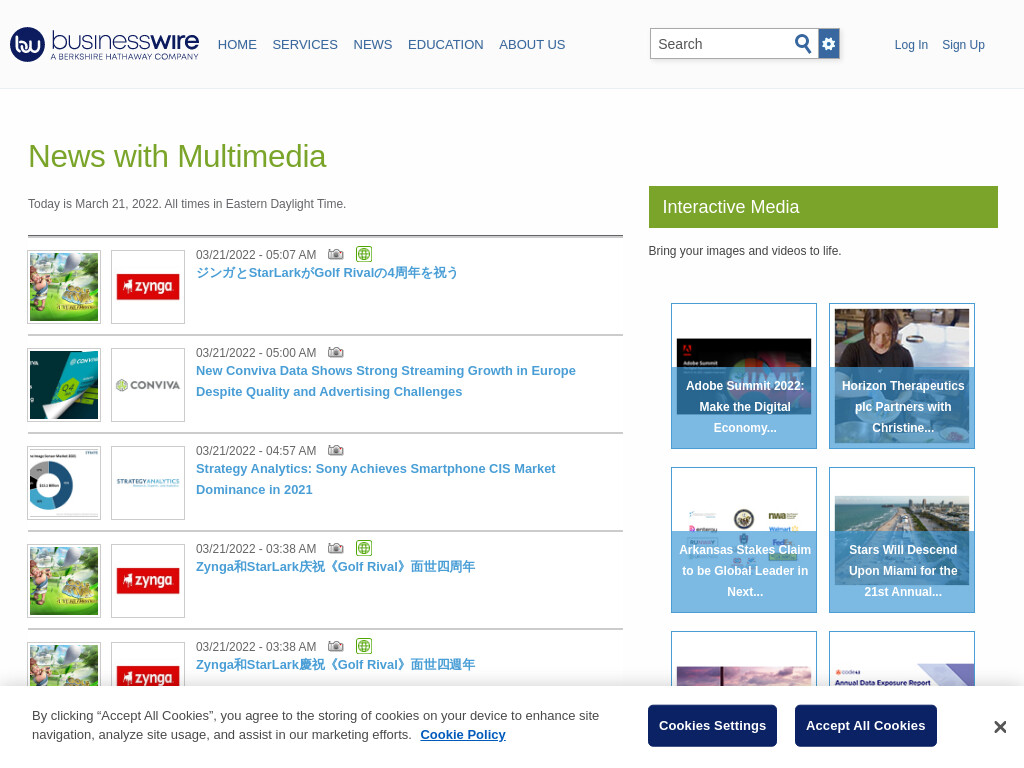
Task: Close the cookie banner with X
Action: click(x=1000, y=727)
